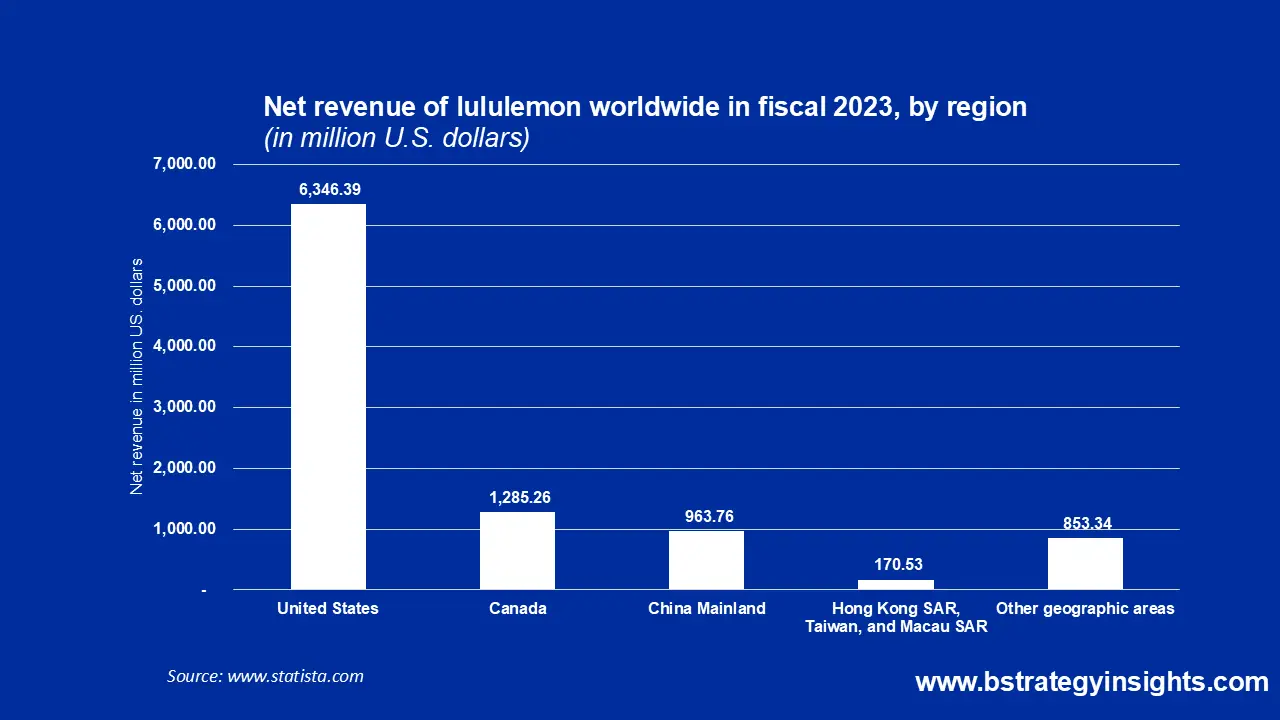Select the Hong Kong SAR, Taiwan, Macau bar
Image resolution: width=1280 pixels, height=720 pixels.
(896, 584)
